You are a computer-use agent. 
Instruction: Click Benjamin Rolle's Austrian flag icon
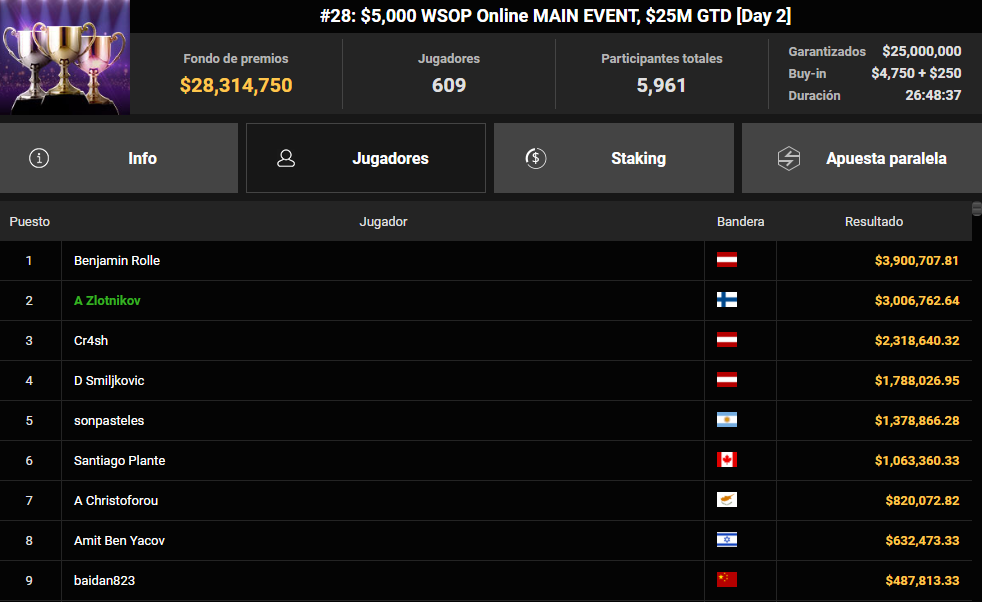727,260
